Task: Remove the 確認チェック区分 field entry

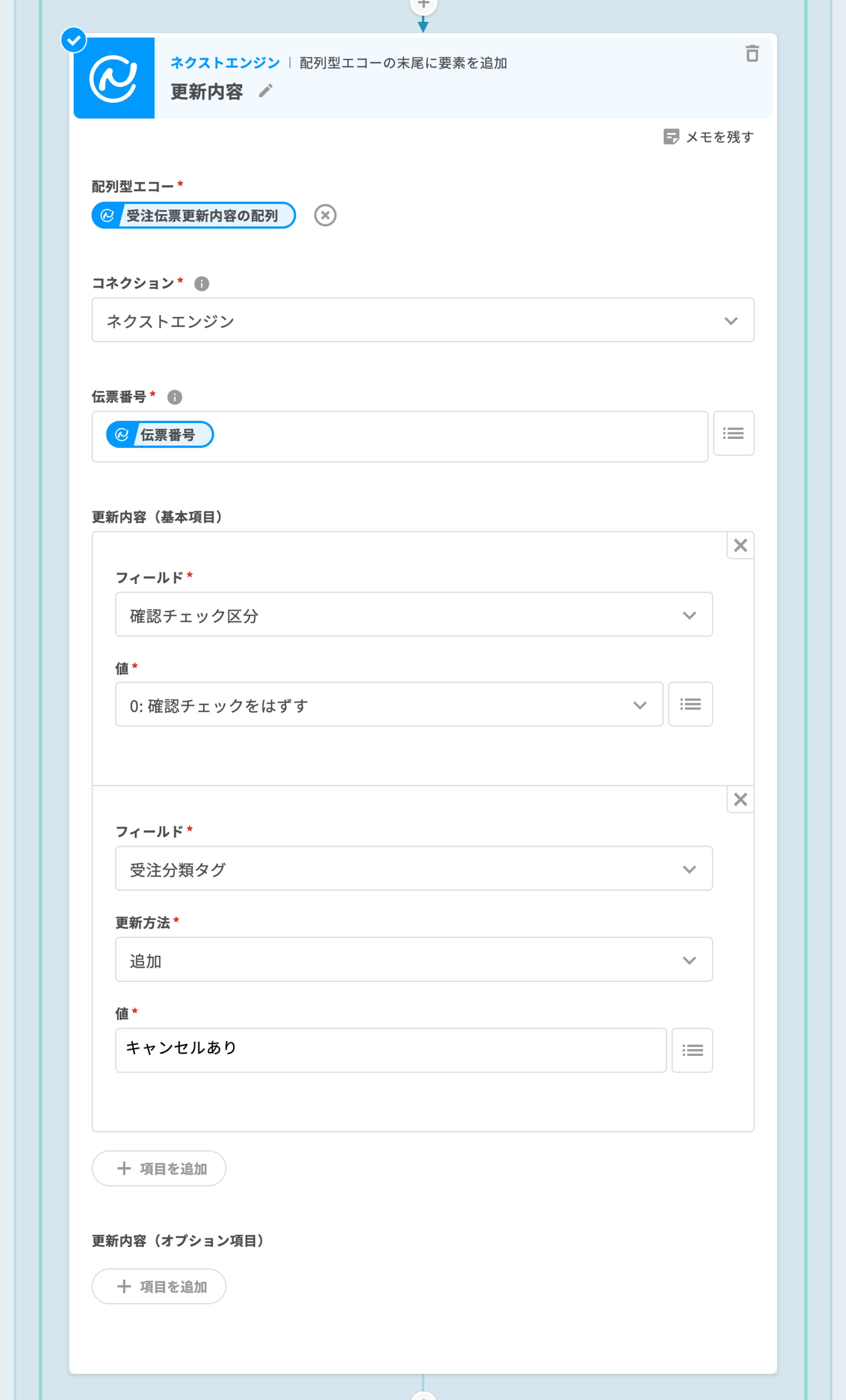Action: [740, 545]
